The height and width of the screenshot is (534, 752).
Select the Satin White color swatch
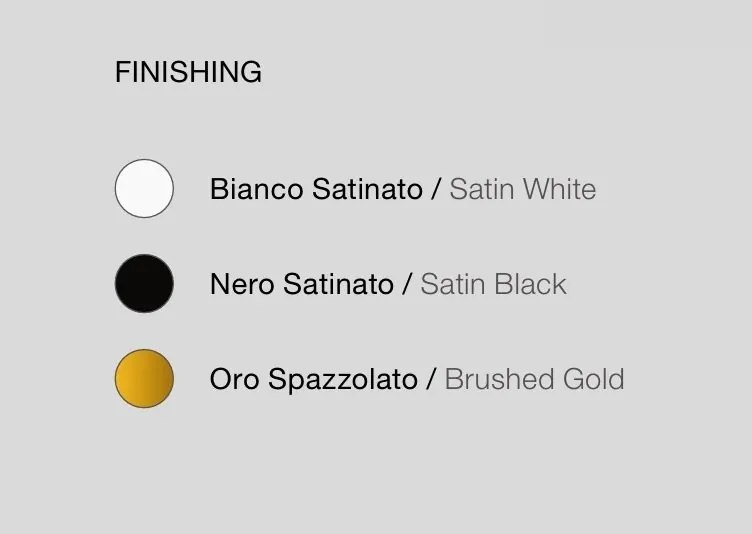click(144, 189)
